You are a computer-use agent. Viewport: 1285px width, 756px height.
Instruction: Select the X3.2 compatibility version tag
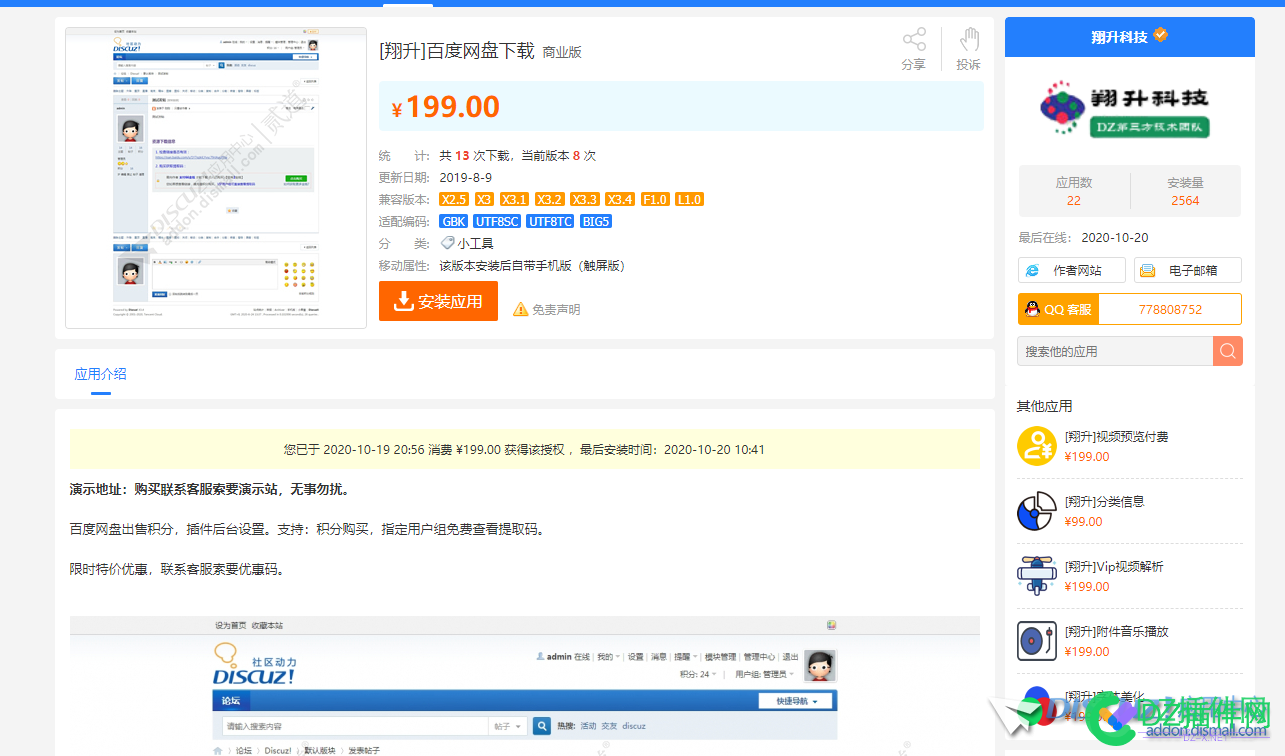[549, 199]
